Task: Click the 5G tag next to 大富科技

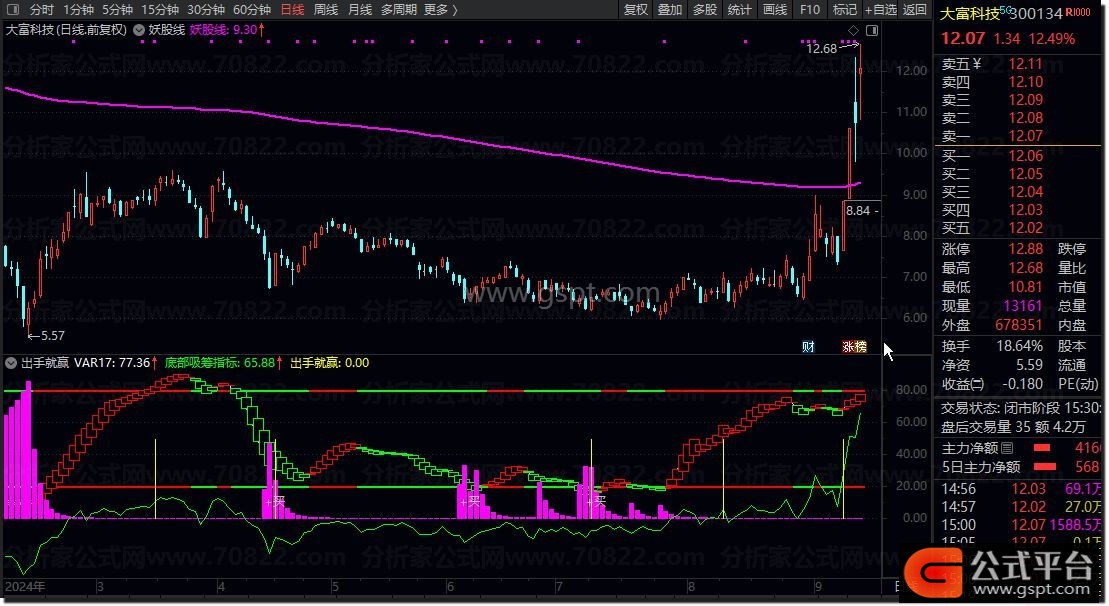Action: (1004, 10)
